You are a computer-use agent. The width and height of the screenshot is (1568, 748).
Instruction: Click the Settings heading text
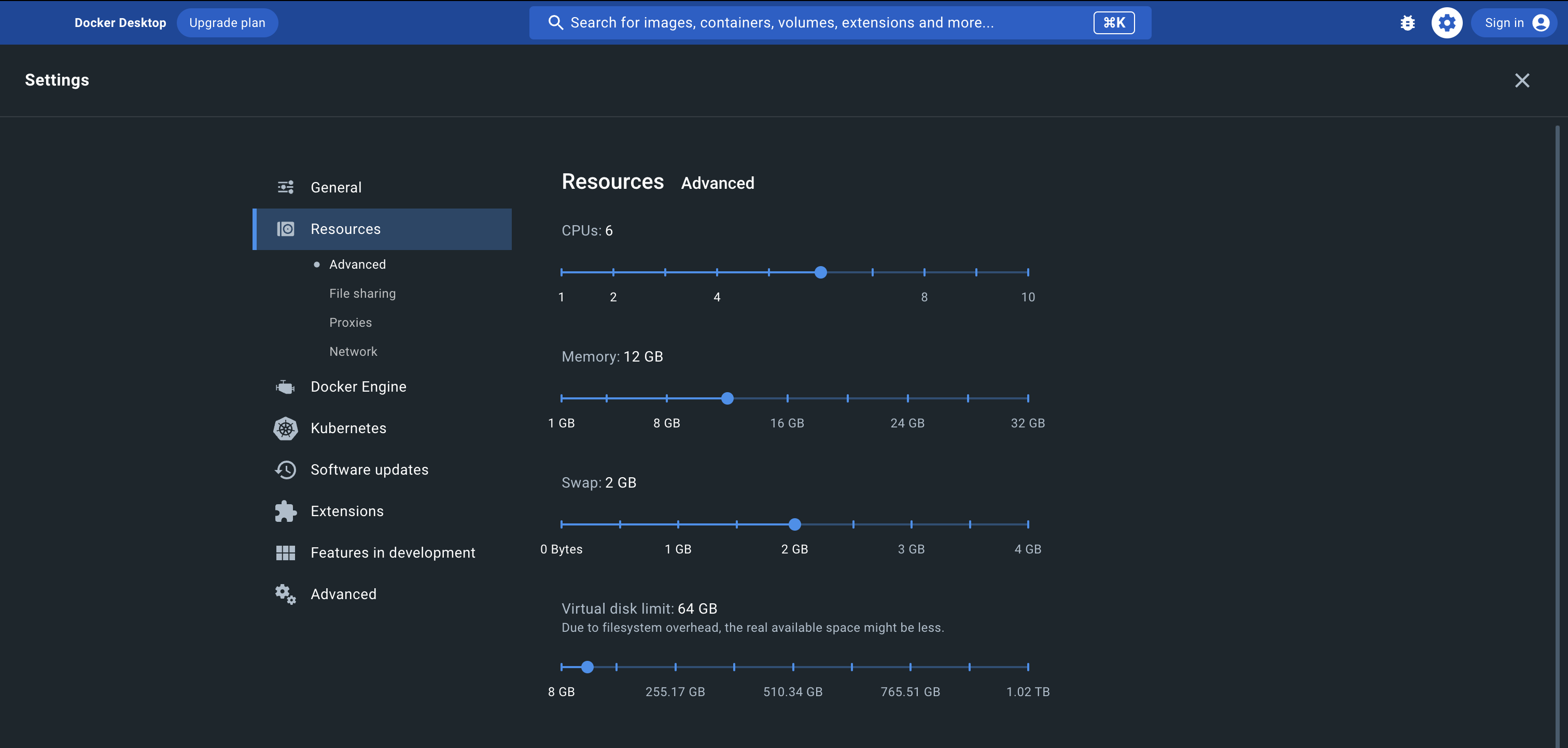(57, 80)
